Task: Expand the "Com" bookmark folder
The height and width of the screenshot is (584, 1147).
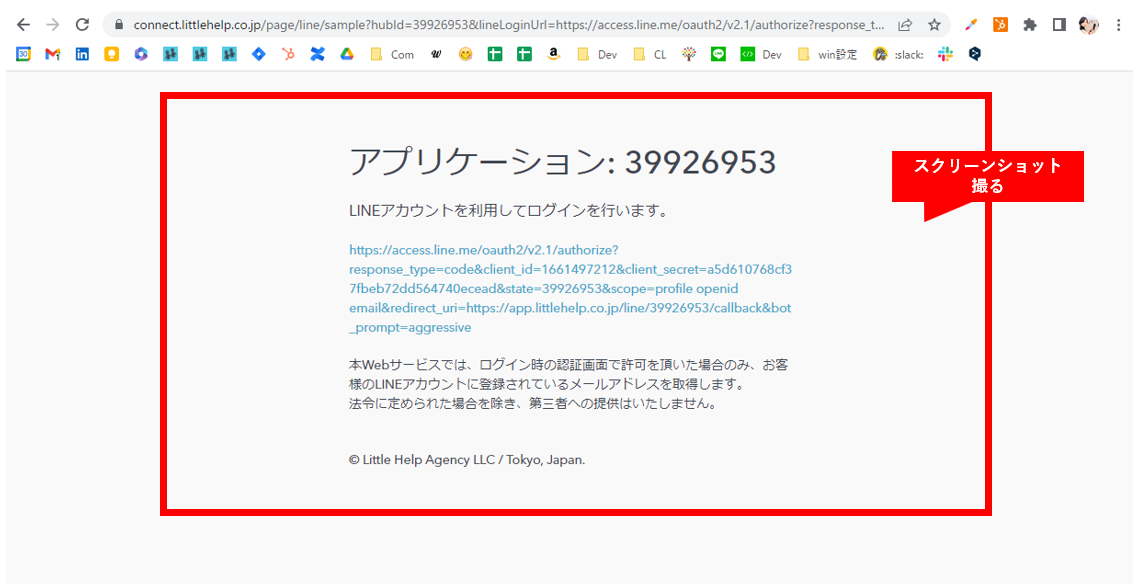Action: tap(392, 55)
